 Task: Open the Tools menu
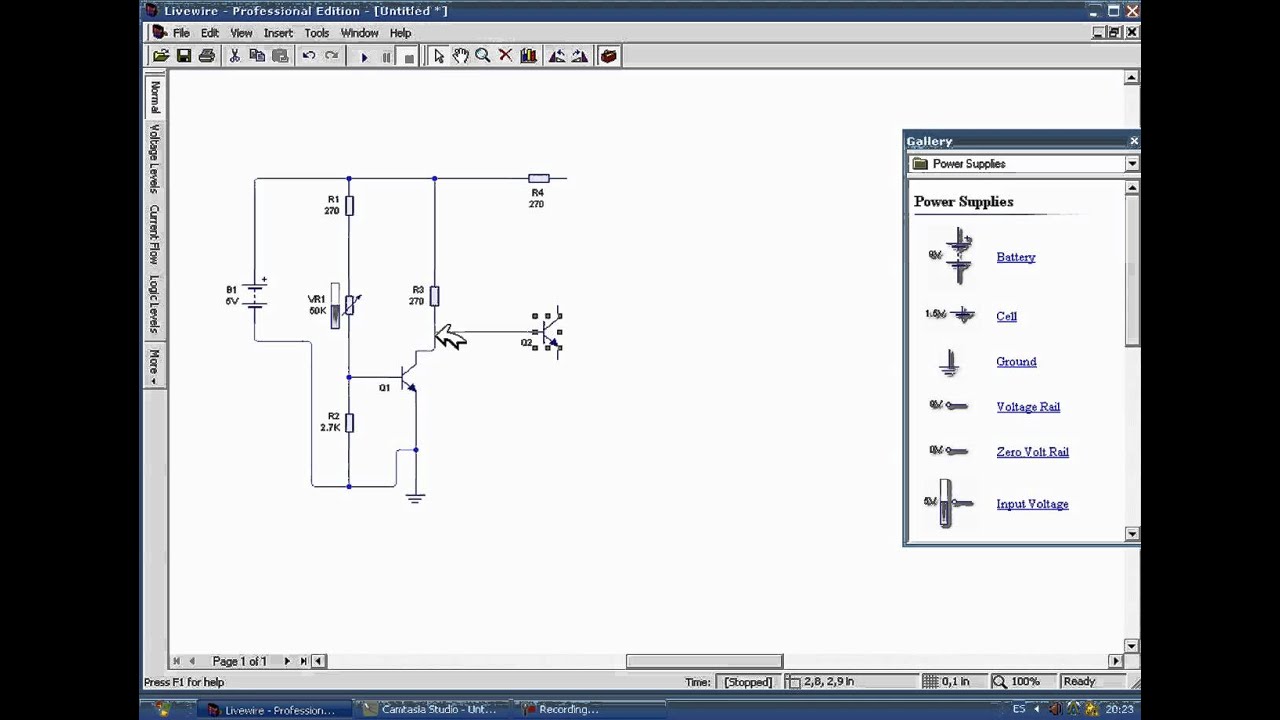(x=317, y=33)
